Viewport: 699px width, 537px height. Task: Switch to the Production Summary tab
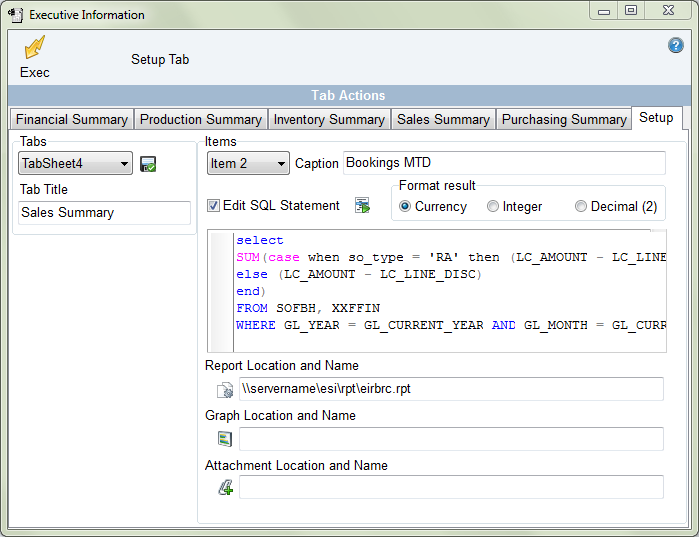201,119
